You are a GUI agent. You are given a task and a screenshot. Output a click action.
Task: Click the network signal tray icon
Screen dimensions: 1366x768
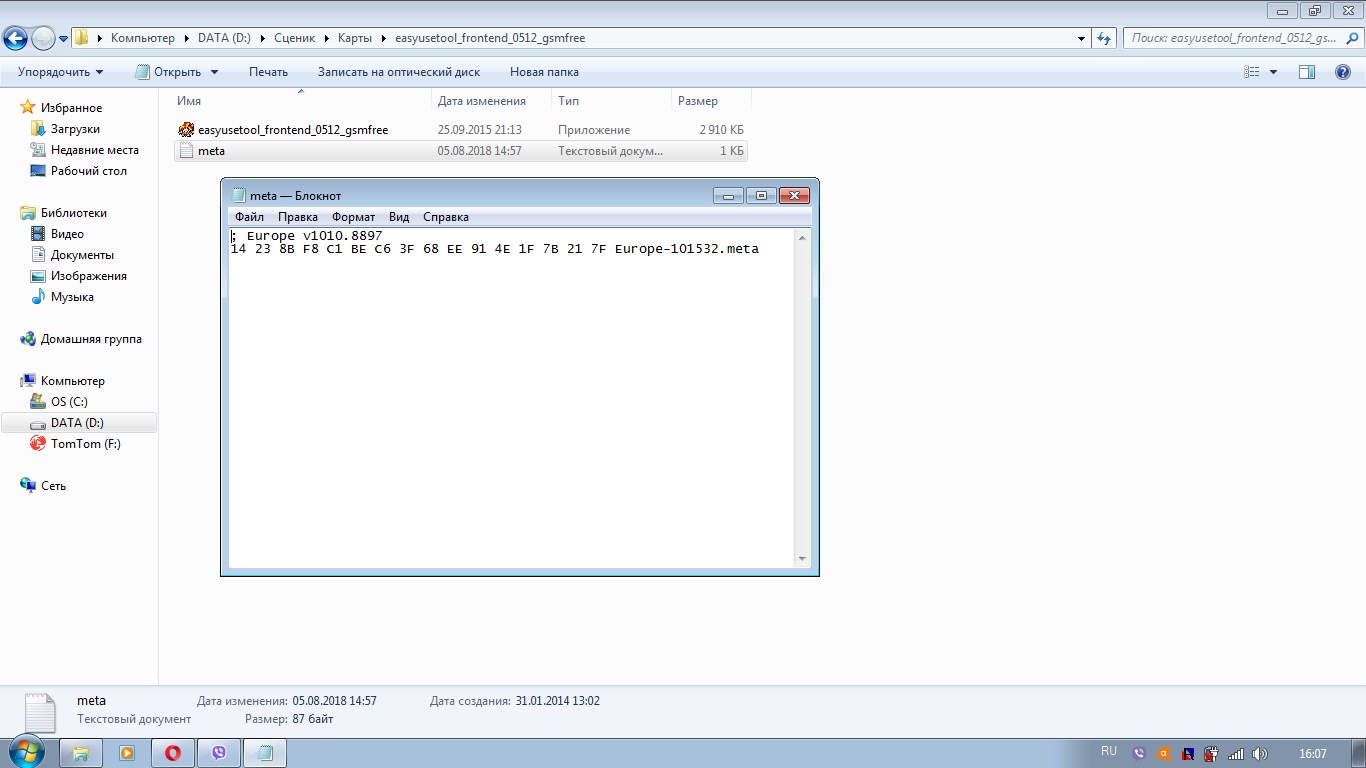[x=1236, y=754]
